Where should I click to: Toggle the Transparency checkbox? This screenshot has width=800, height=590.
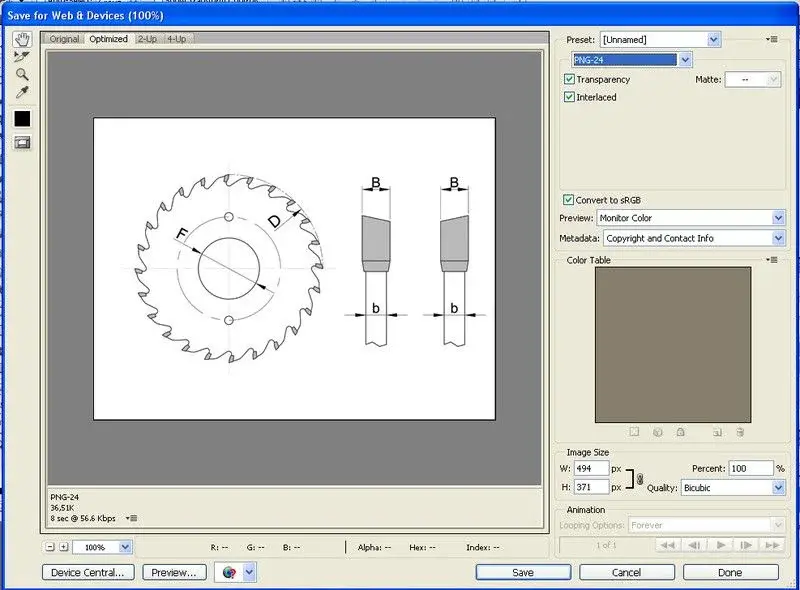[x=569, y=79]
